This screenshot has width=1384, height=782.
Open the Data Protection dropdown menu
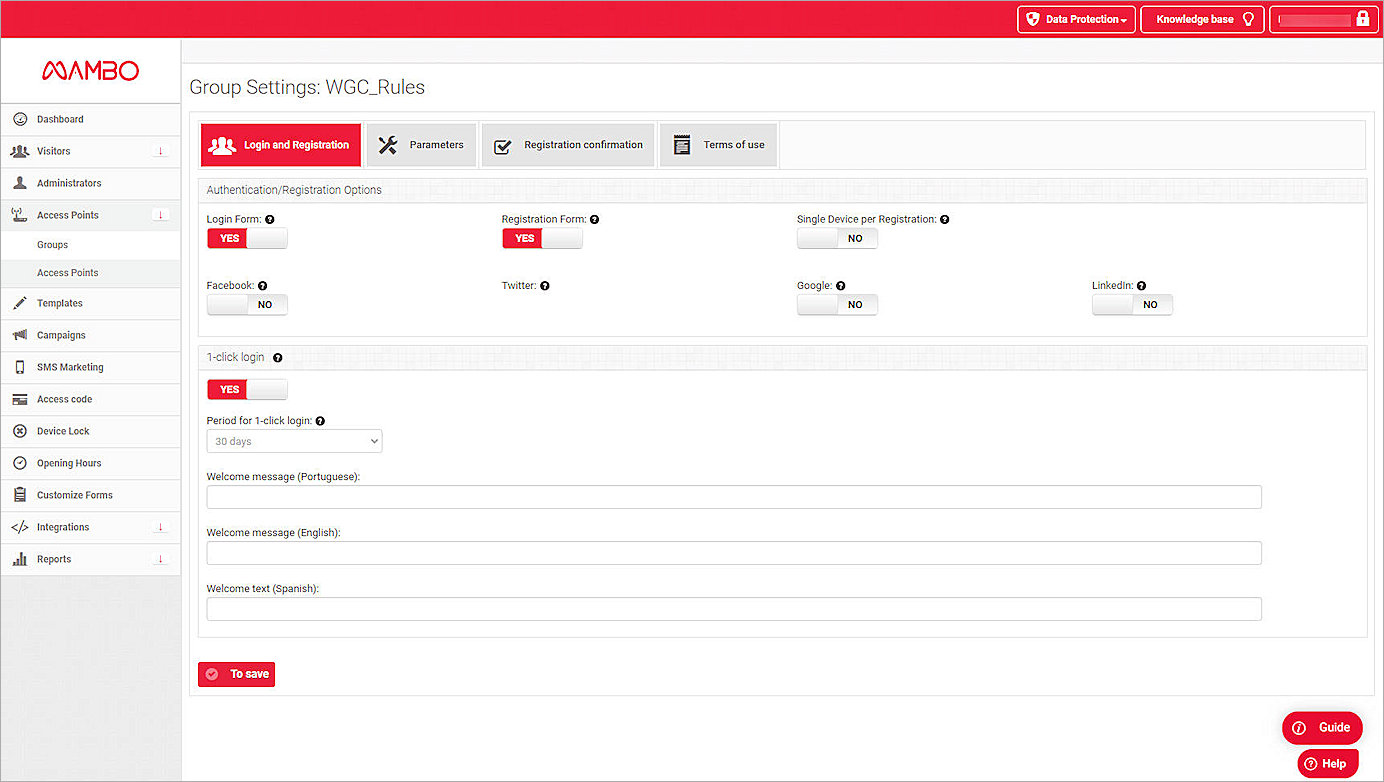pyautogui.click(x=1076, y=19)
